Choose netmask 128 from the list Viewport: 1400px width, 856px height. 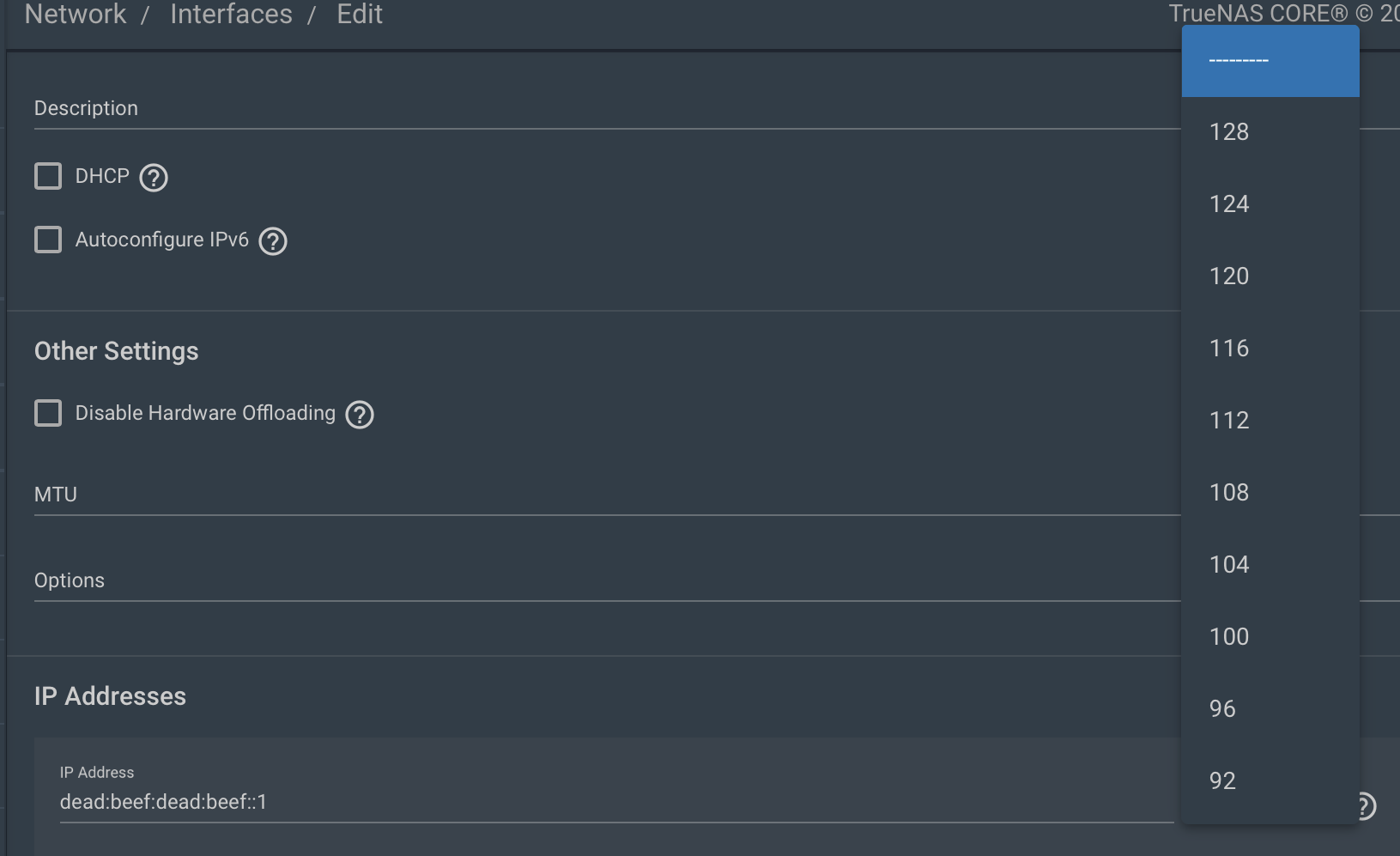[1270, 132]
